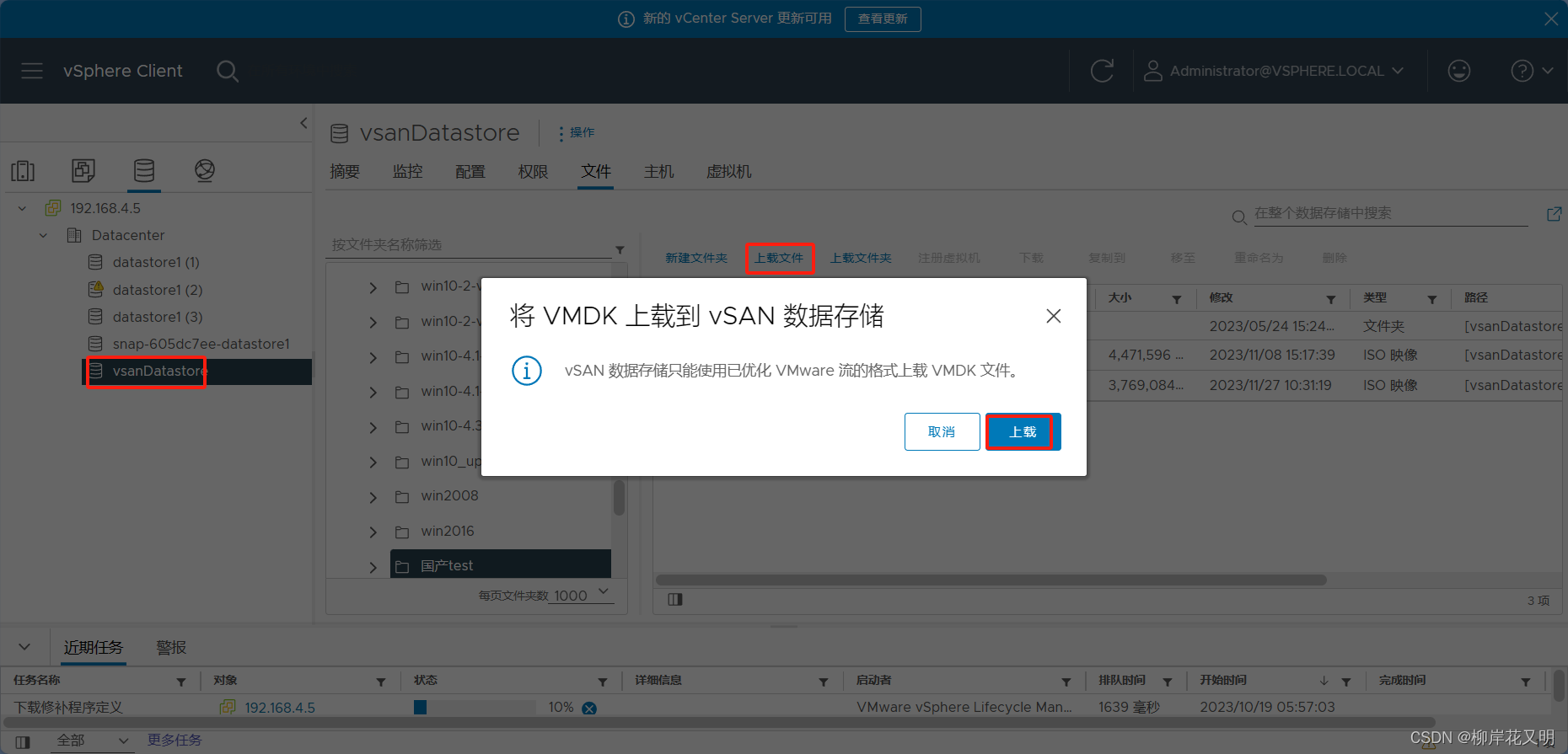The height and width of the screenshot is (754, 1568).
Task: Click the global search magnifier icon
Action: click(228, 71)
